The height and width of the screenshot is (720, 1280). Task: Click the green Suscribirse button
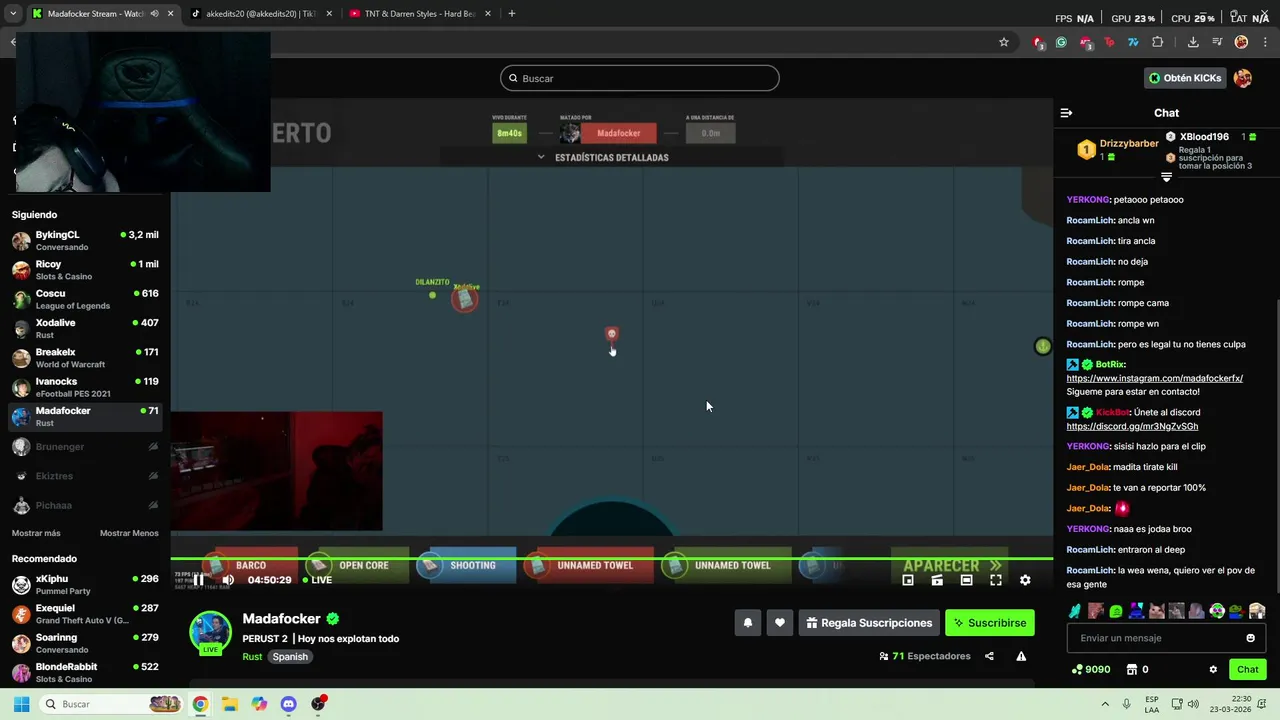(990, 623)
